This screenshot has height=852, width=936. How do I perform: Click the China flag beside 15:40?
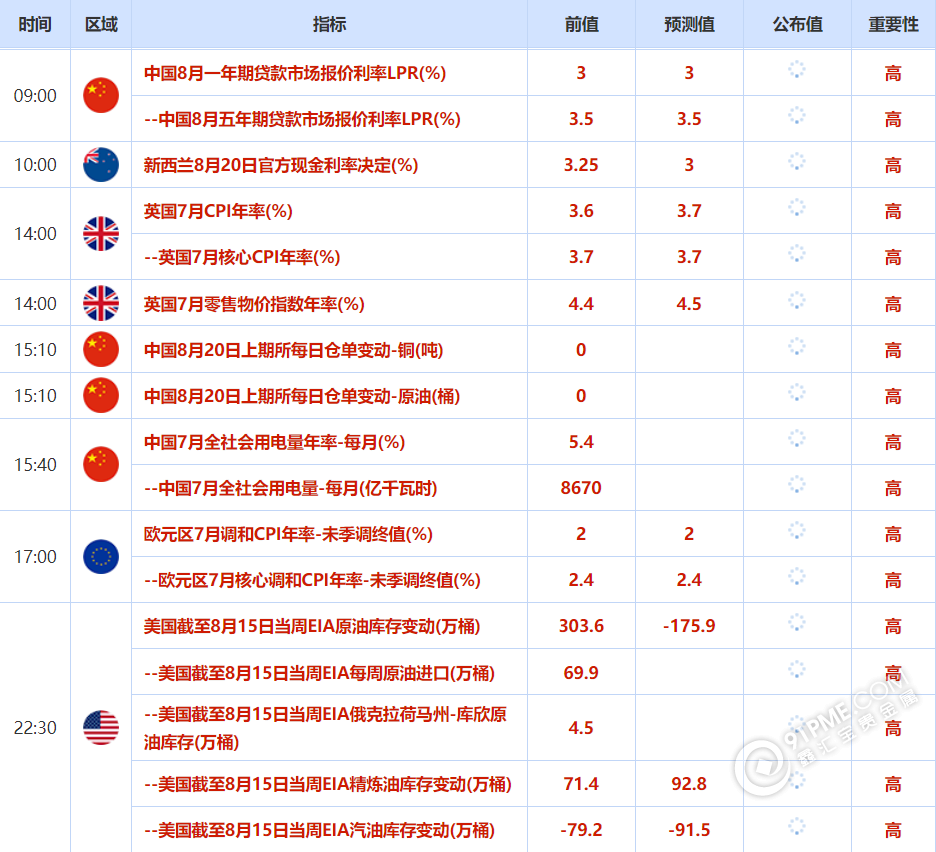[x=101, y=464]
